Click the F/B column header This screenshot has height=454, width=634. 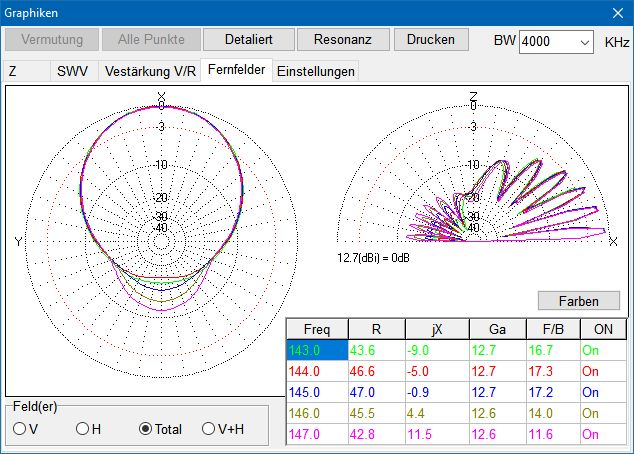pyautogui.click(x=553, y=329)
